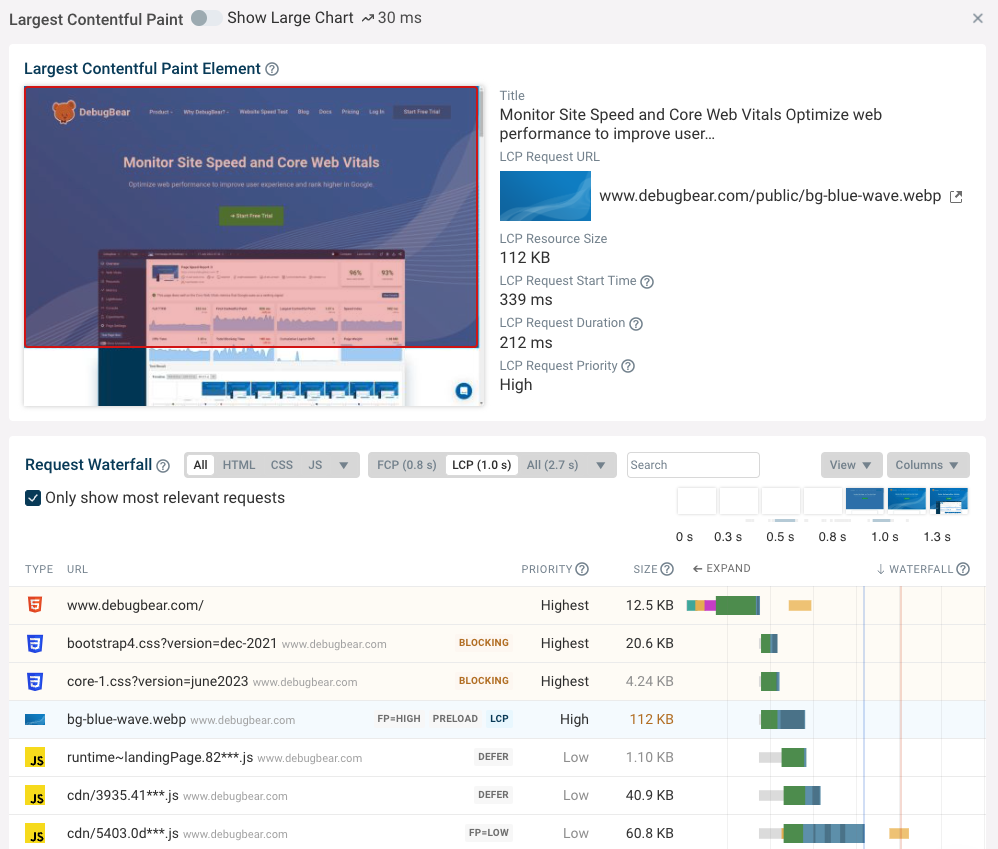Click help icon in Priority column header
The image size is (998, 849).
(582, 569)
